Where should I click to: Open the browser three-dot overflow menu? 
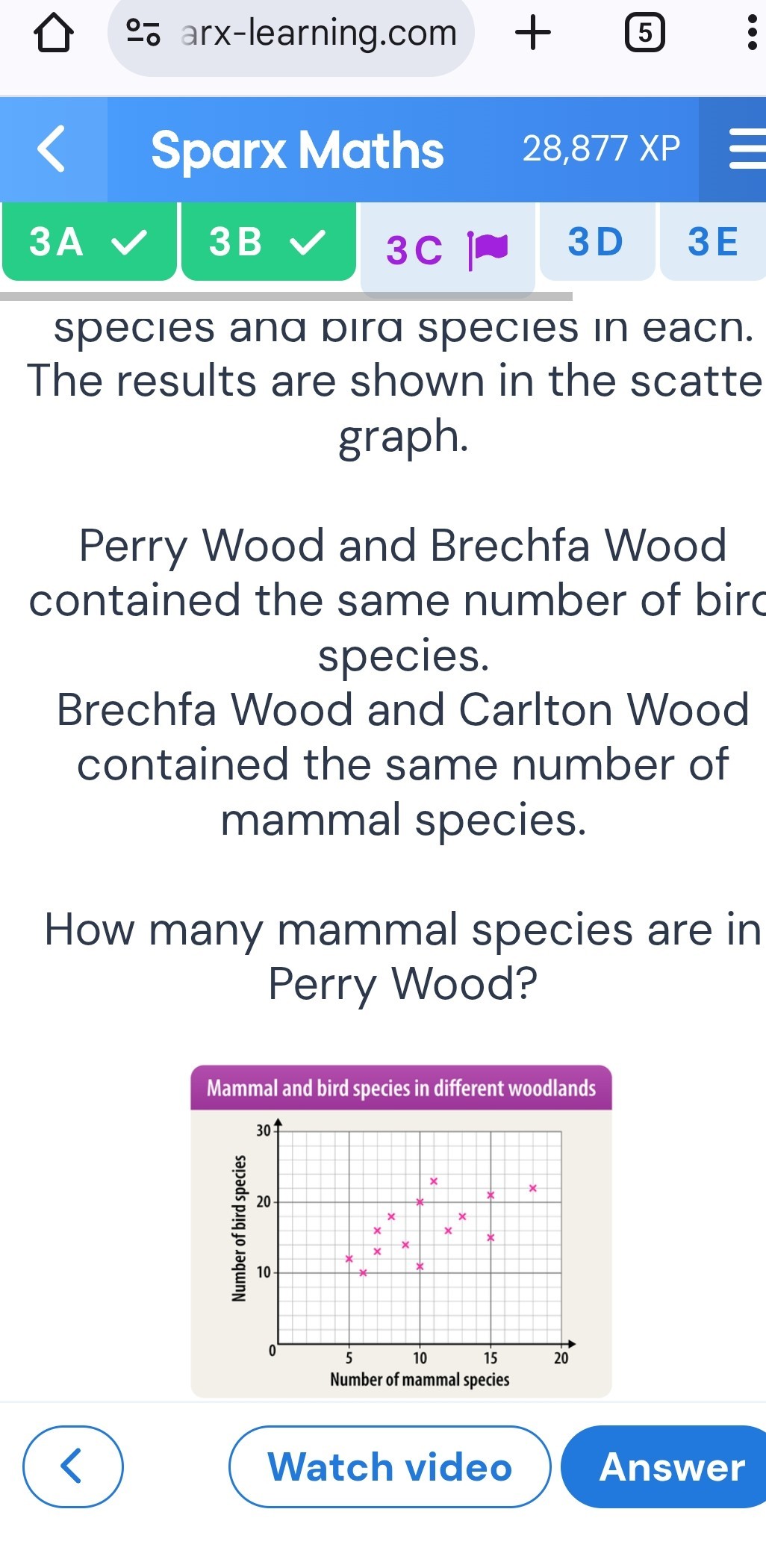click(x=752, y=34)
